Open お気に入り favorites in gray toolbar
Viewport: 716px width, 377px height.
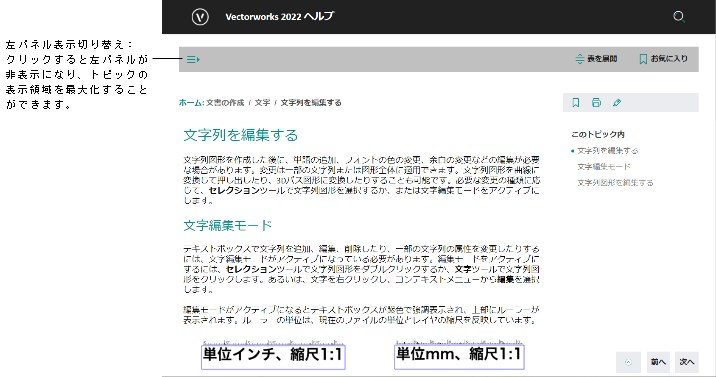[663, 58]
